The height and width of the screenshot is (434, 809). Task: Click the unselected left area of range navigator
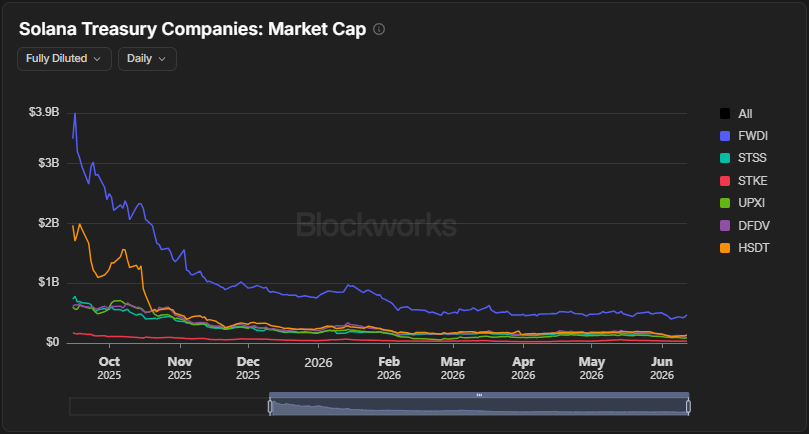point(169,407)
